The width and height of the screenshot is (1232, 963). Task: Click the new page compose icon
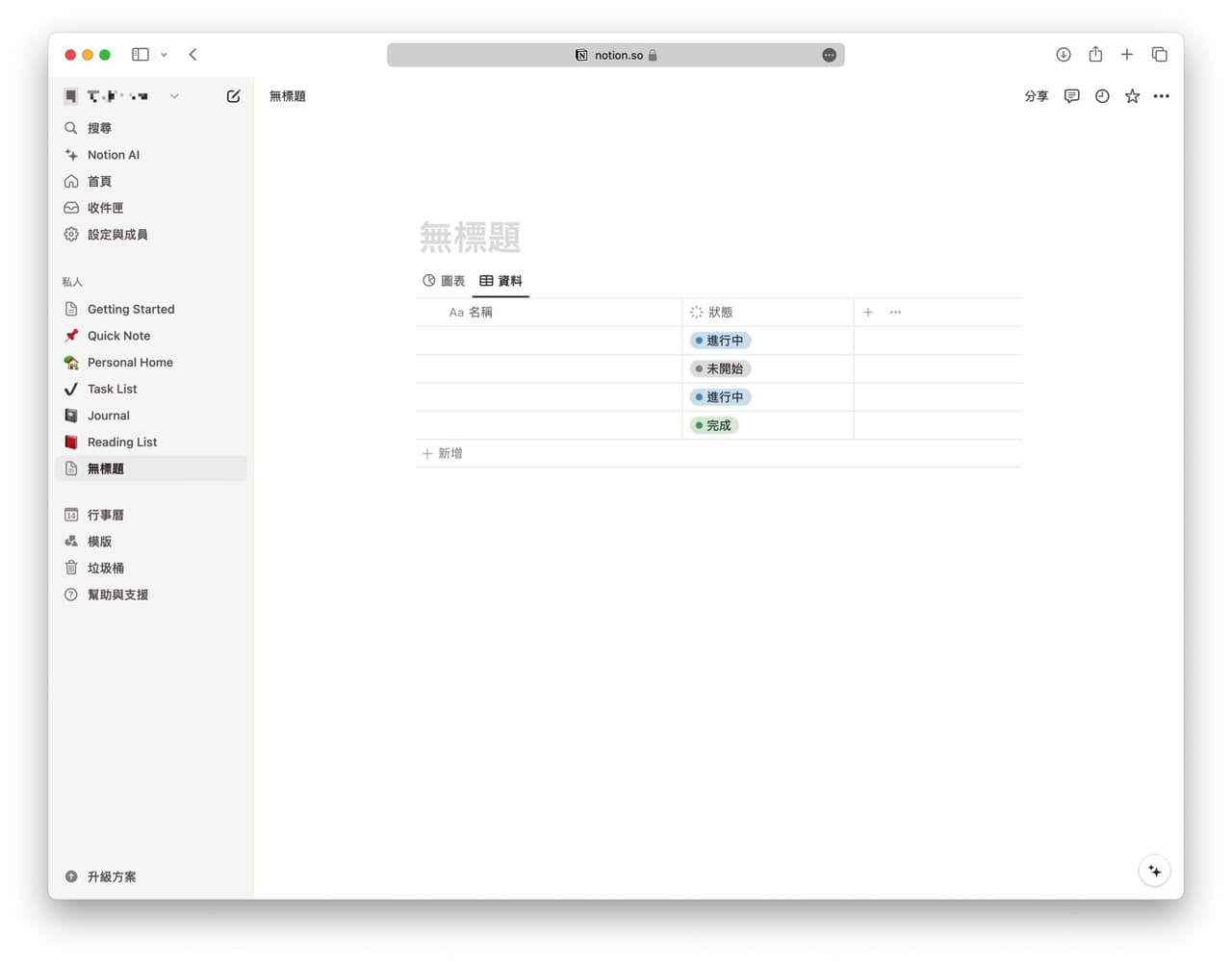click(233, 96)
